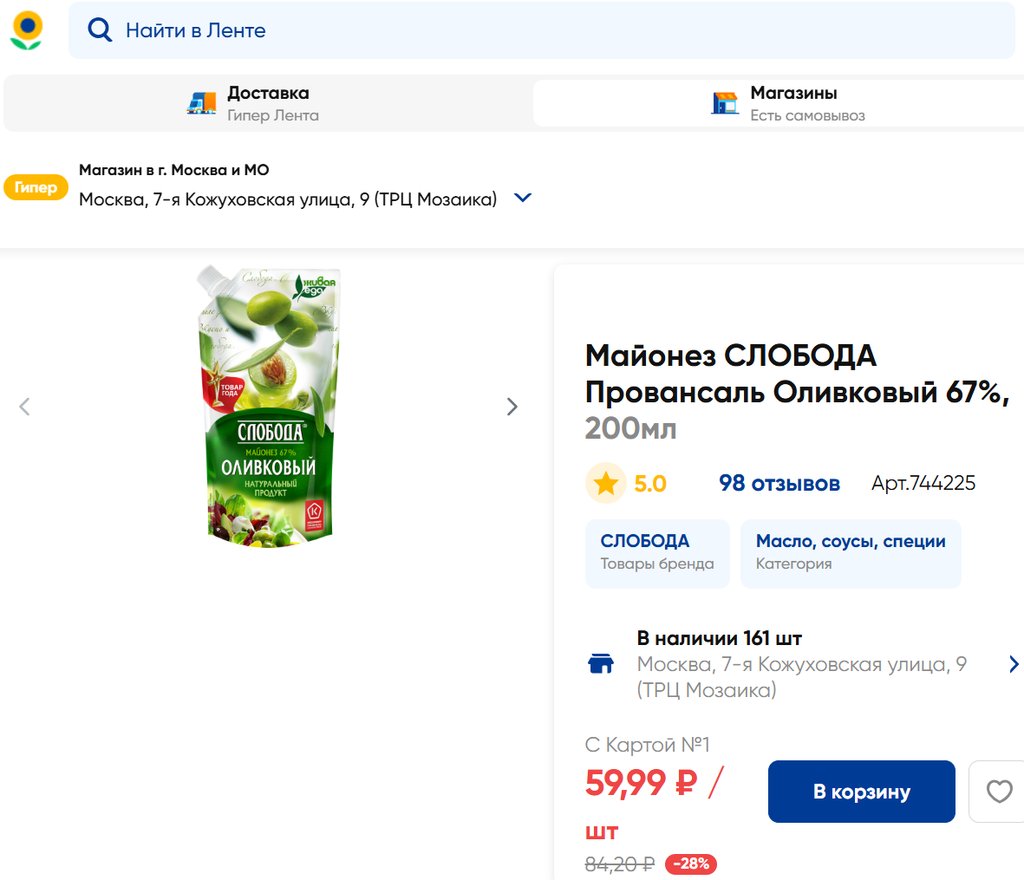Add mayonnaise to cart with В корзину
Viewport: 1024px width, 880px height.
click(x=861, y=792)
